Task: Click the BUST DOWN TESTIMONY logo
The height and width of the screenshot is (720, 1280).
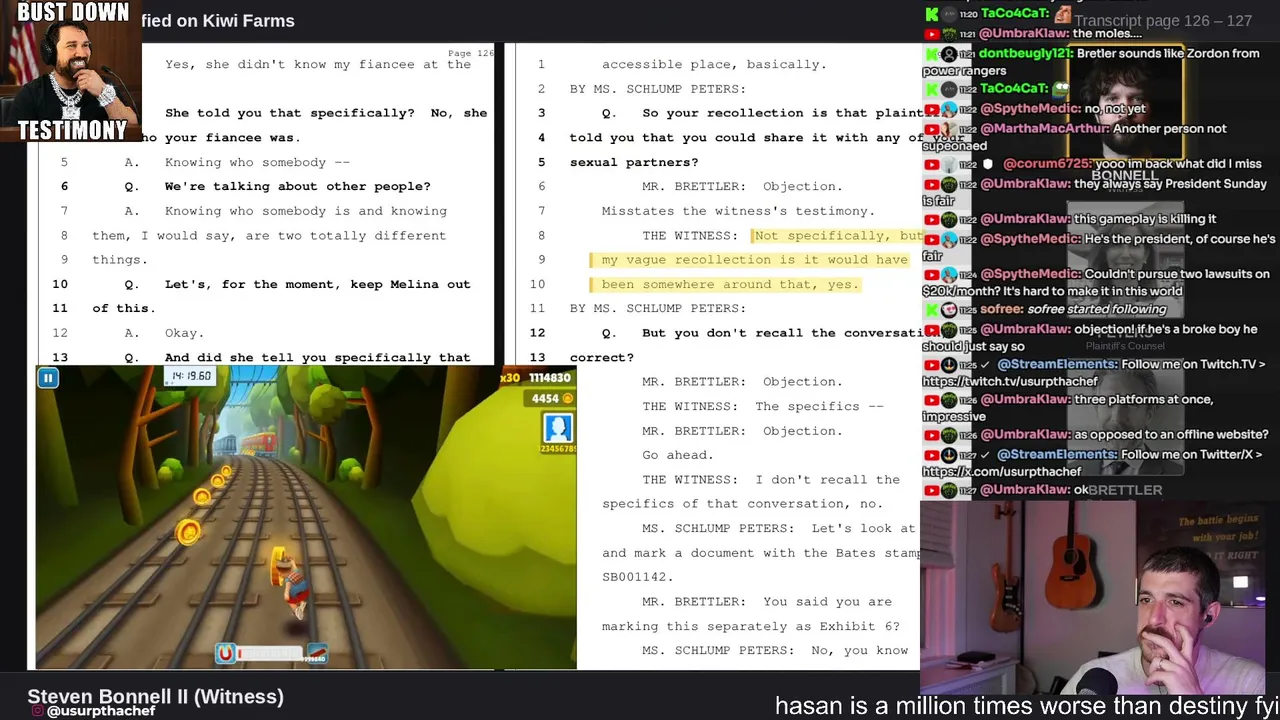Action: 73,71
